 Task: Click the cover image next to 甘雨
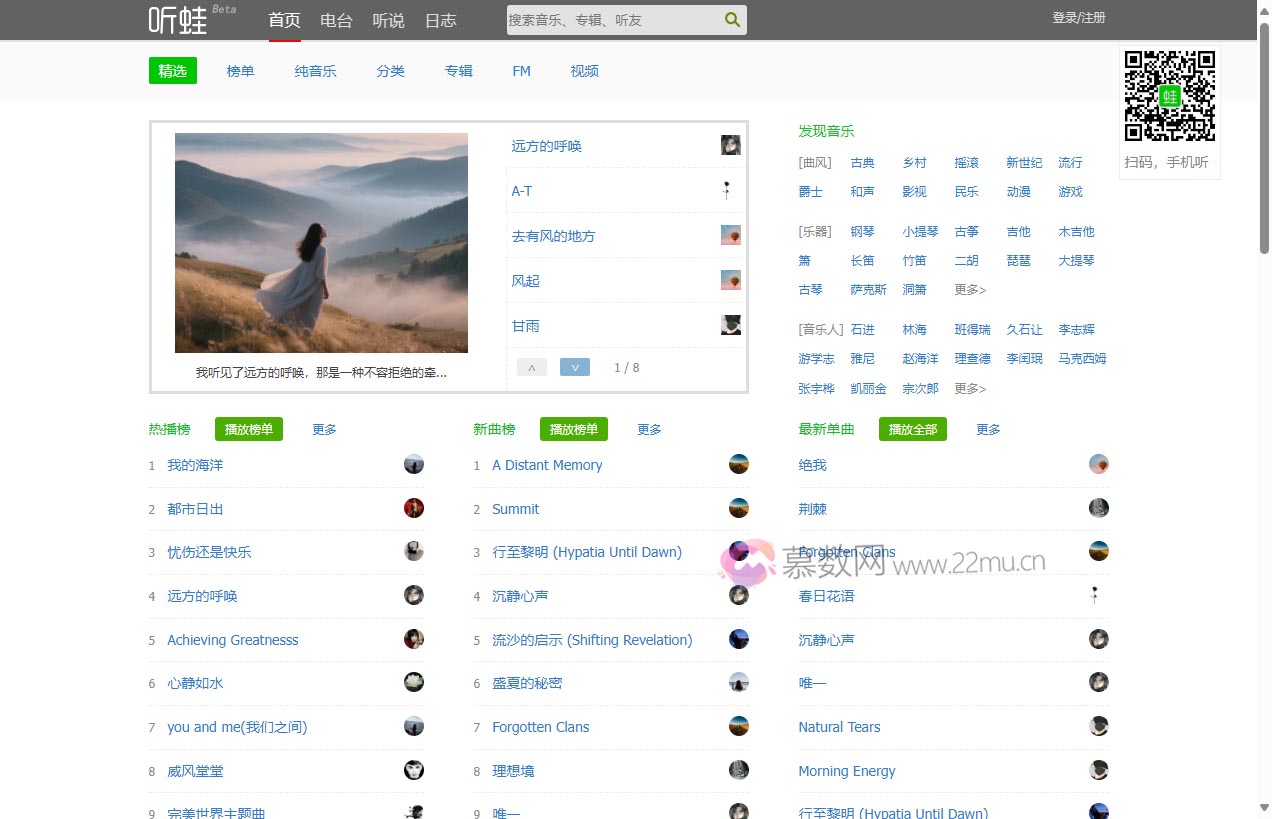(730, 324)
